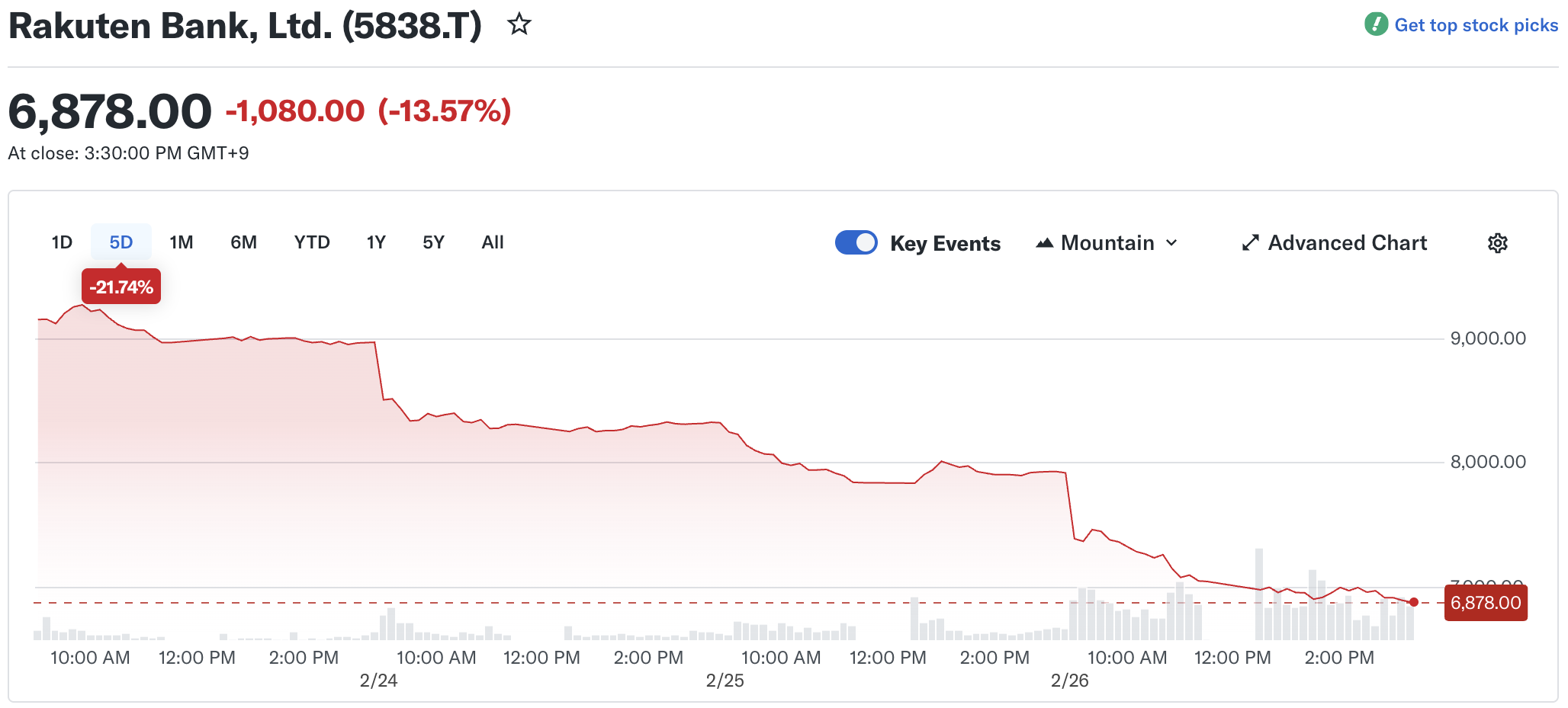The height and width of the screenshot is (708, 1568).
Task: Click the 2/26 date axis label
Action: [x=1070, y=681]
